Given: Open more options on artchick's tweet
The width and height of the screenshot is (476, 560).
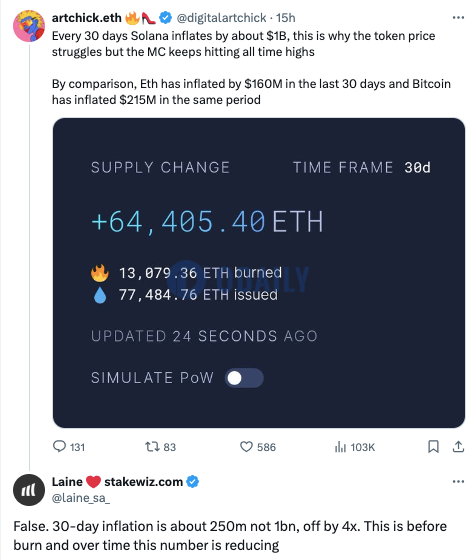Looking at the screenshot, I should [x=458, y=18].
